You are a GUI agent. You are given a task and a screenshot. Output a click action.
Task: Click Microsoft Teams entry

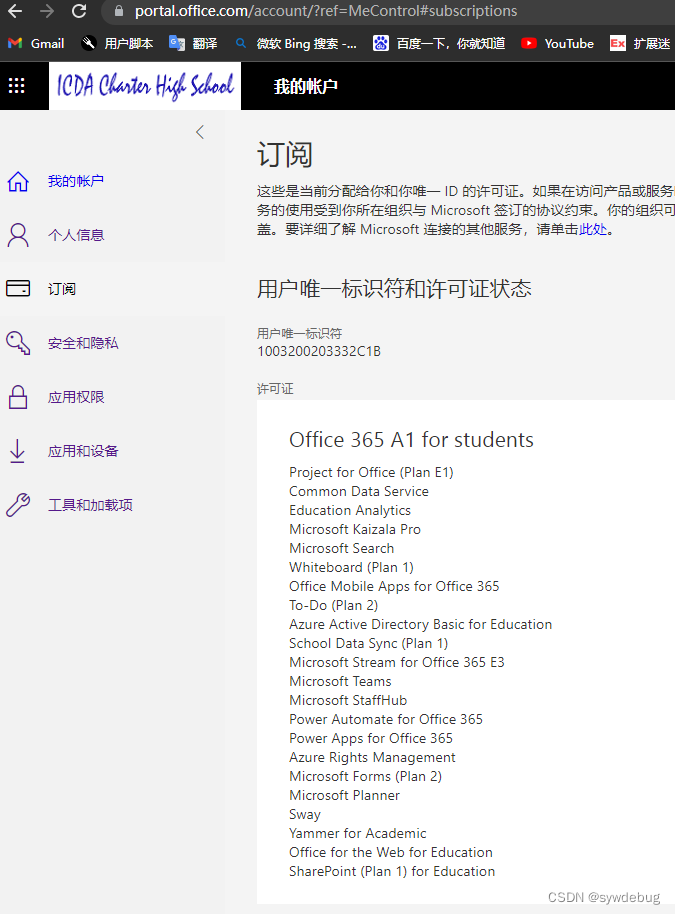tap(340, 681)
